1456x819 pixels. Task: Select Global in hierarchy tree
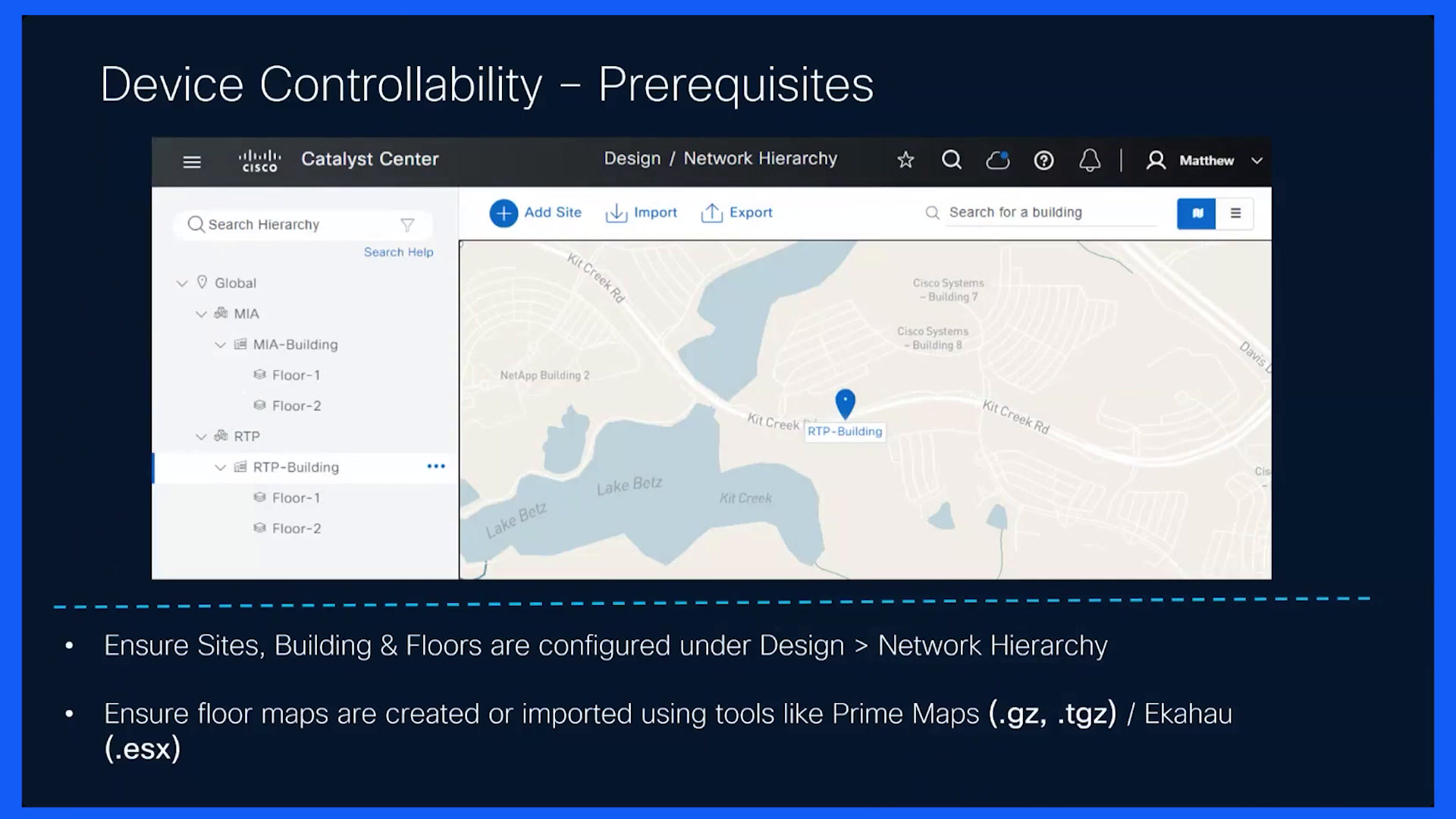(x=235, y=283)
